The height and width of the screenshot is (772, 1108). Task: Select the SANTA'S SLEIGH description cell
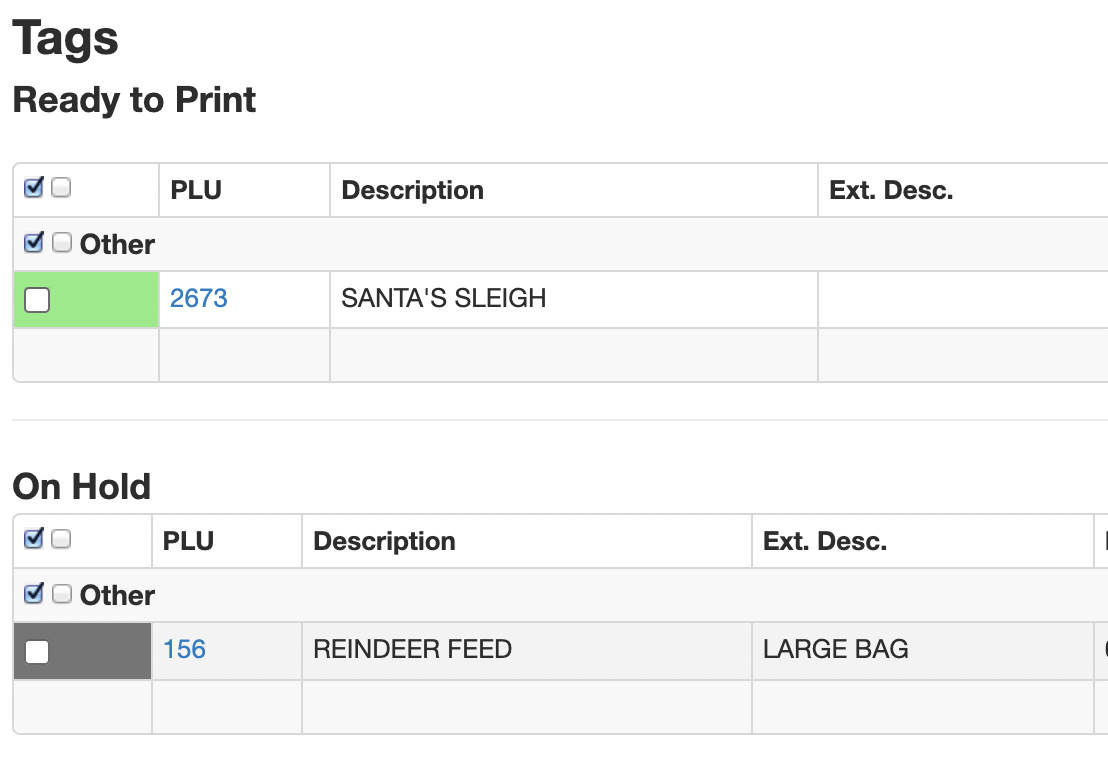(444, 298)
